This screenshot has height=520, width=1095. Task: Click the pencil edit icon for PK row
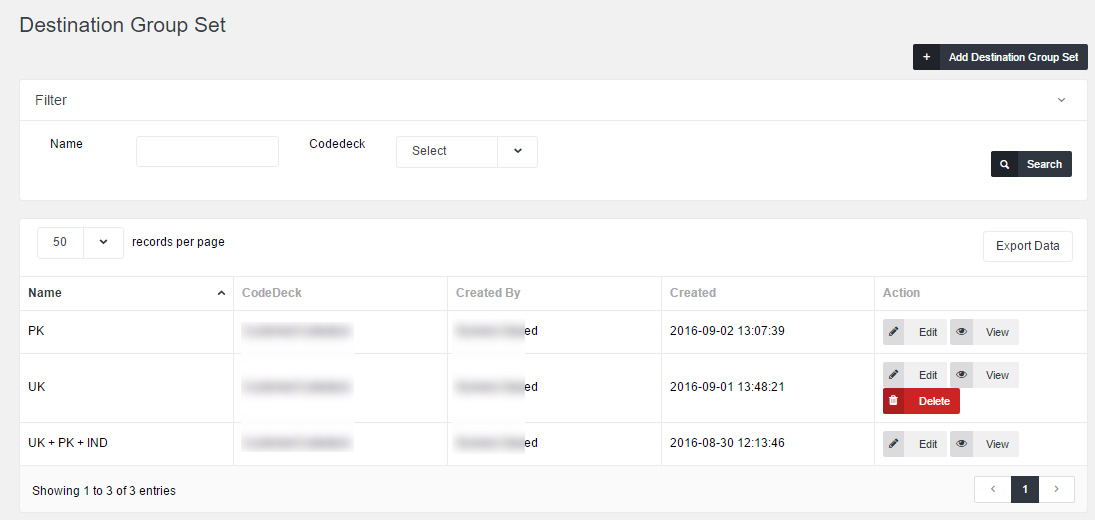coord(894,332)
